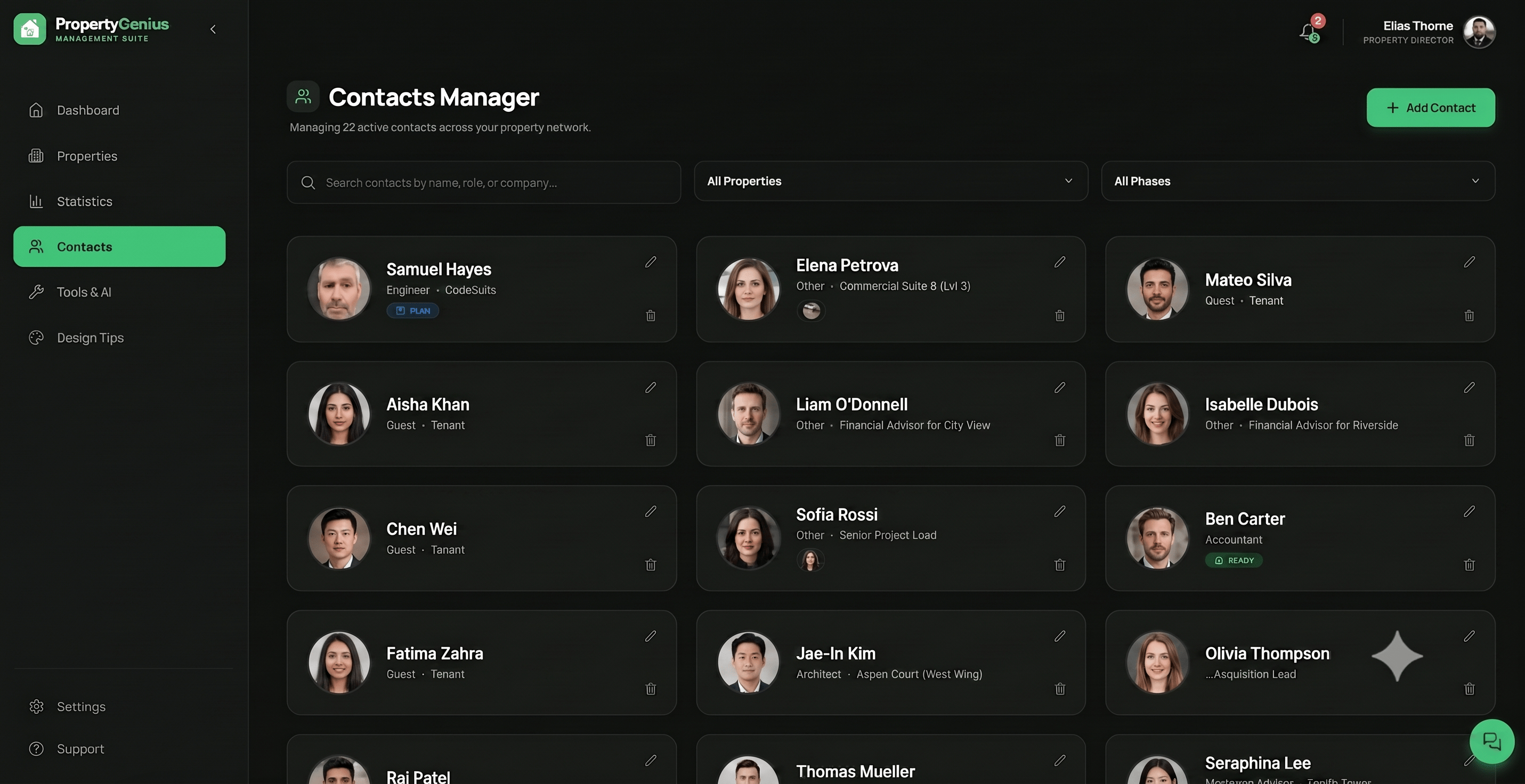Delete Fatima Zahra contact
This screenshot has height=784, width=1525.
coord(651,689)
